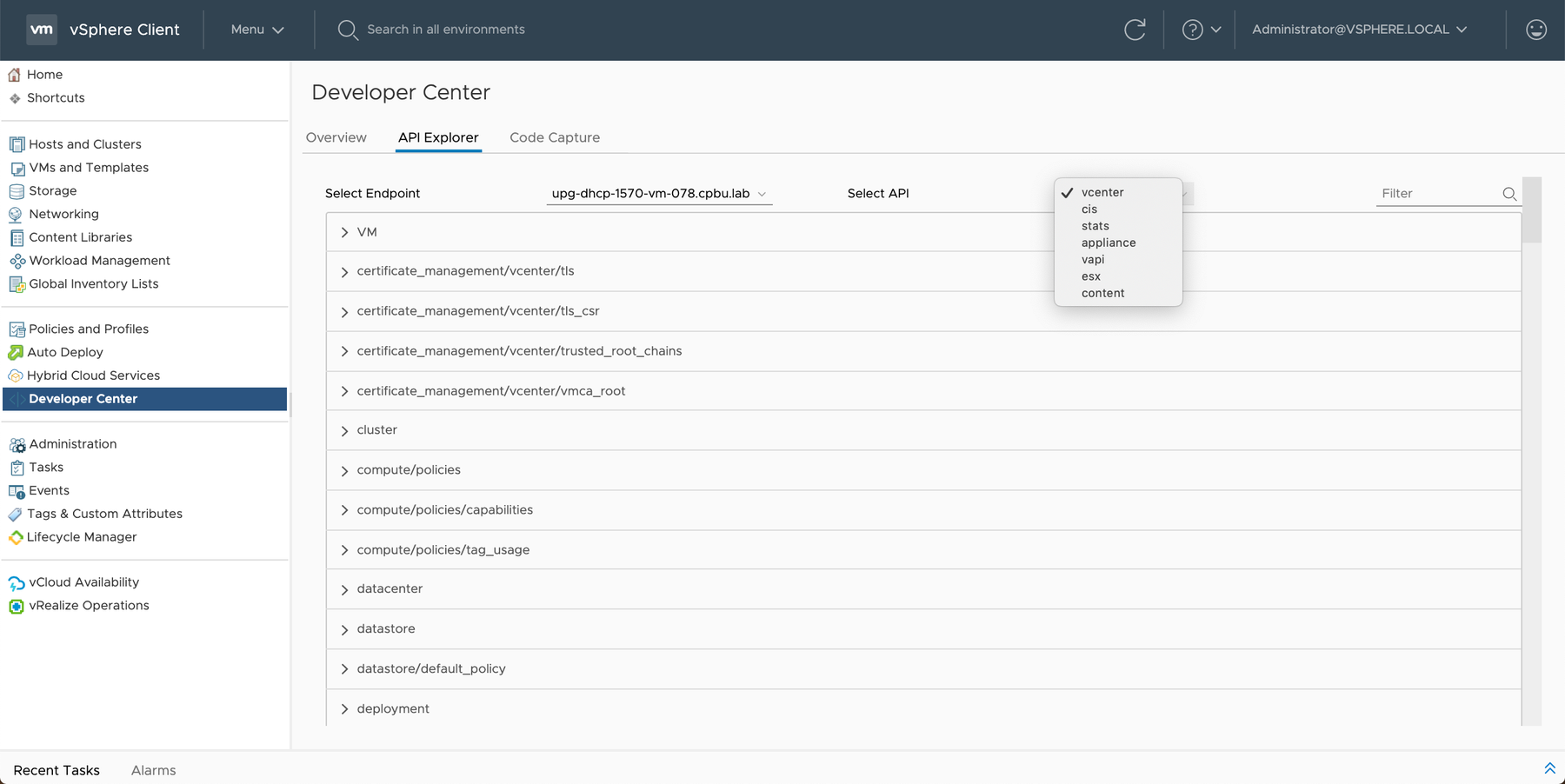Open the Select Endpoint dropdown
This screenshot has width=1565, height=784.
[659, 194]
